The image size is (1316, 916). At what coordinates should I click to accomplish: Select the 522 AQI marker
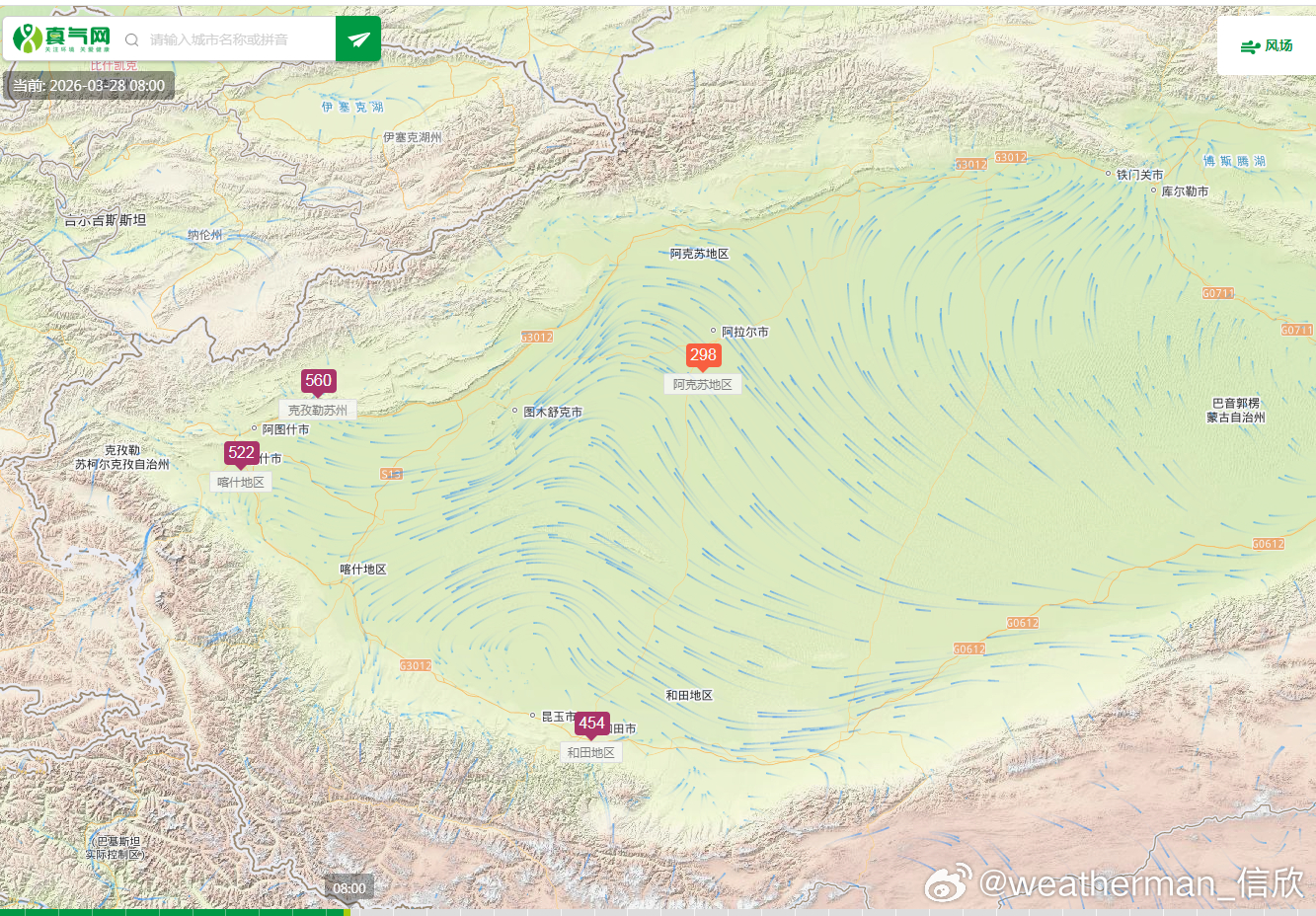pos(241,453)
